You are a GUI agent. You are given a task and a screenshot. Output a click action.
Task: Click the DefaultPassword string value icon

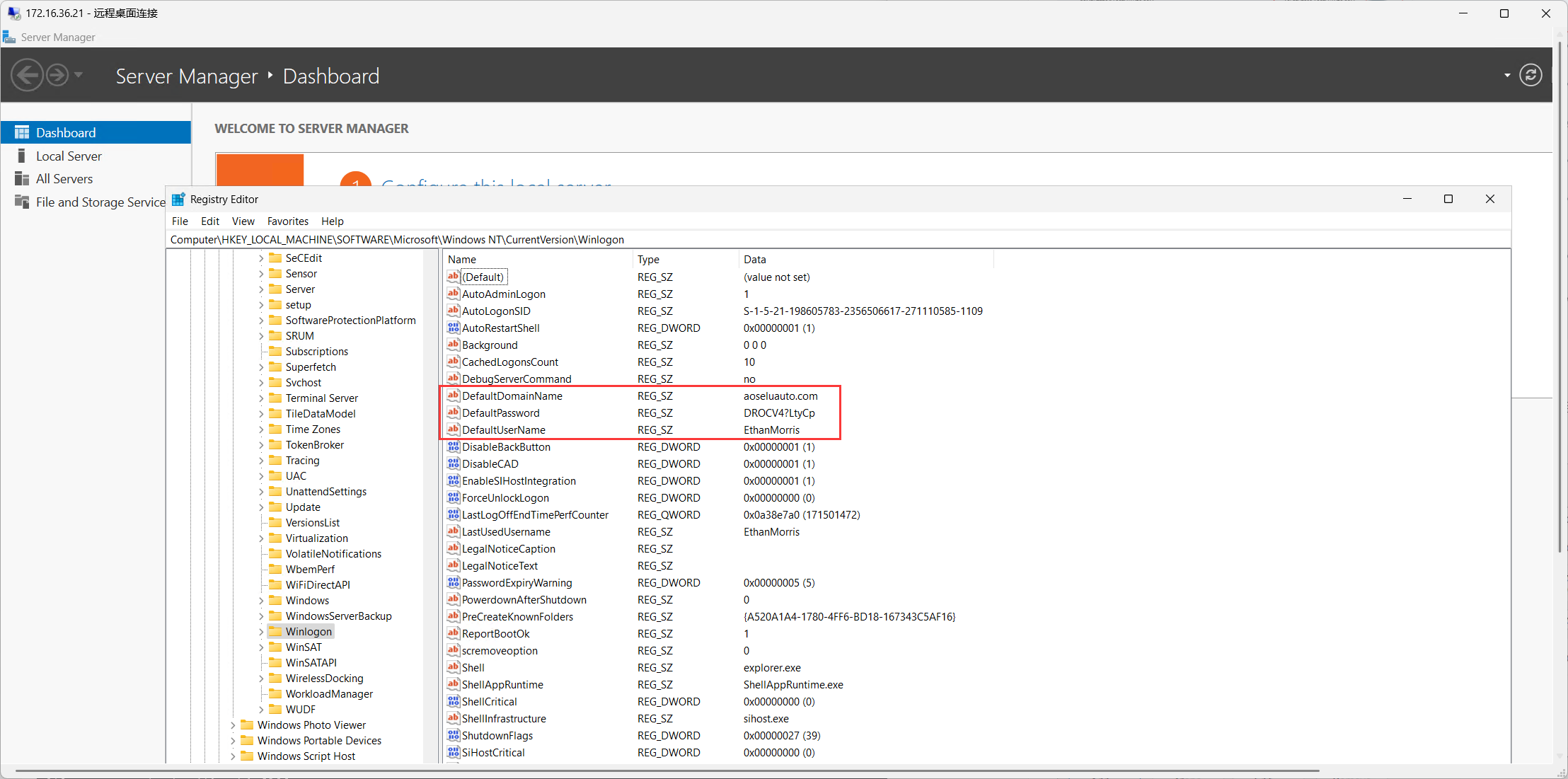click(454, 412)
